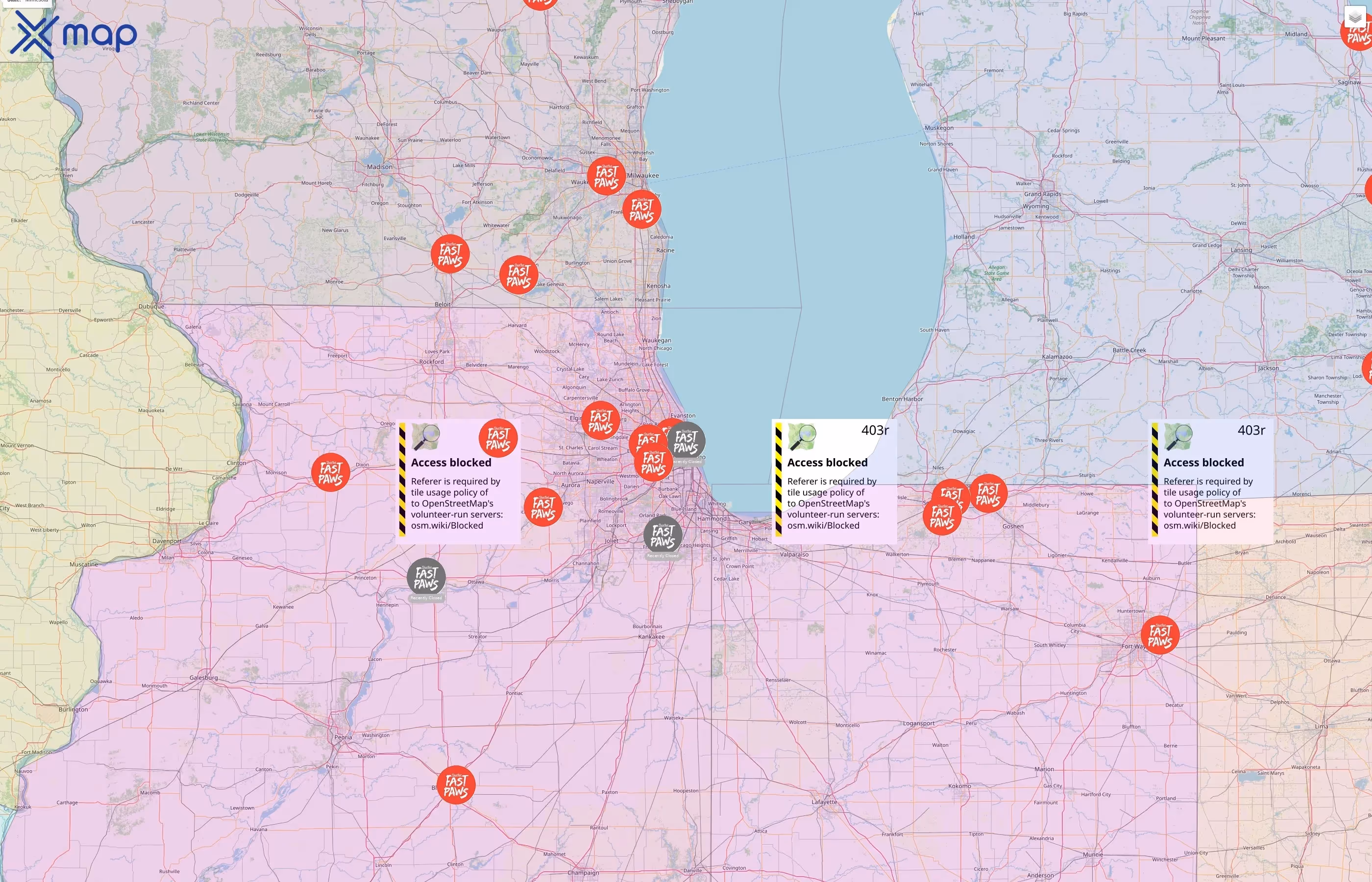
Task: Select the southernmost Fast Paws marker near South Bend
Action: [x=942, y=516]
